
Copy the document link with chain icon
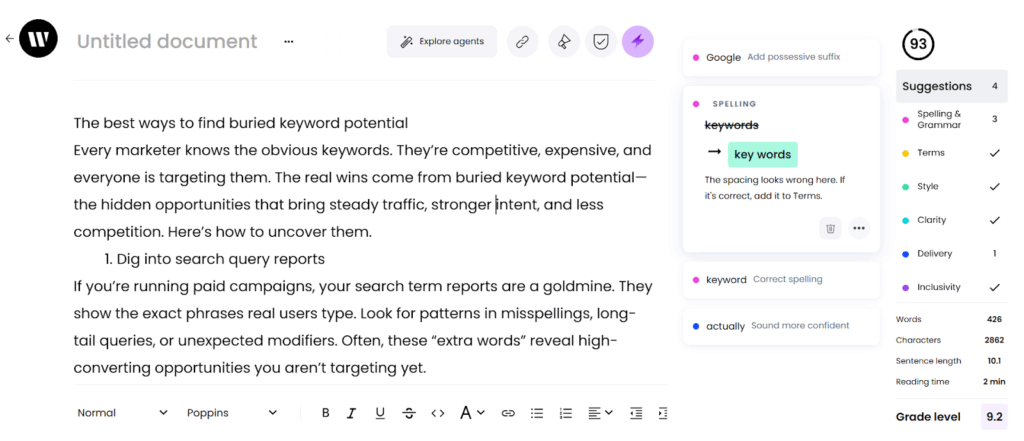[x=522, y=42]
